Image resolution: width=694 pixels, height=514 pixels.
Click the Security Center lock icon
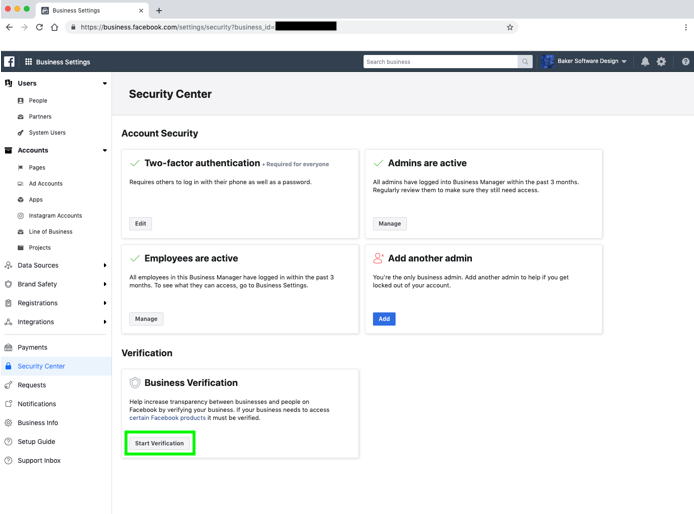pyautogui.click(x=8, y=366)
